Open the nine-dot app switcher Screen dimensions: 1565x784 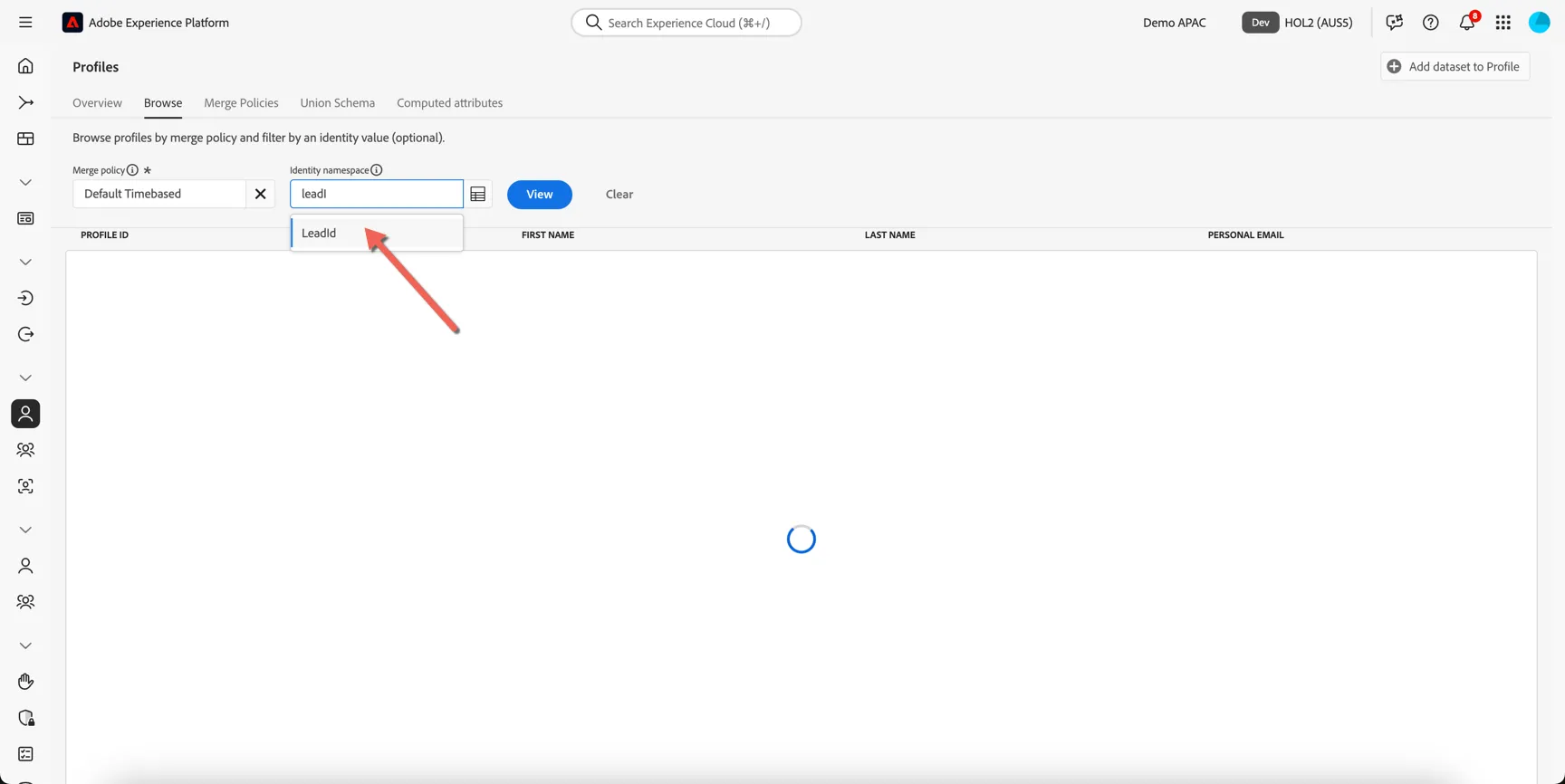click(x=1503, y=23)
